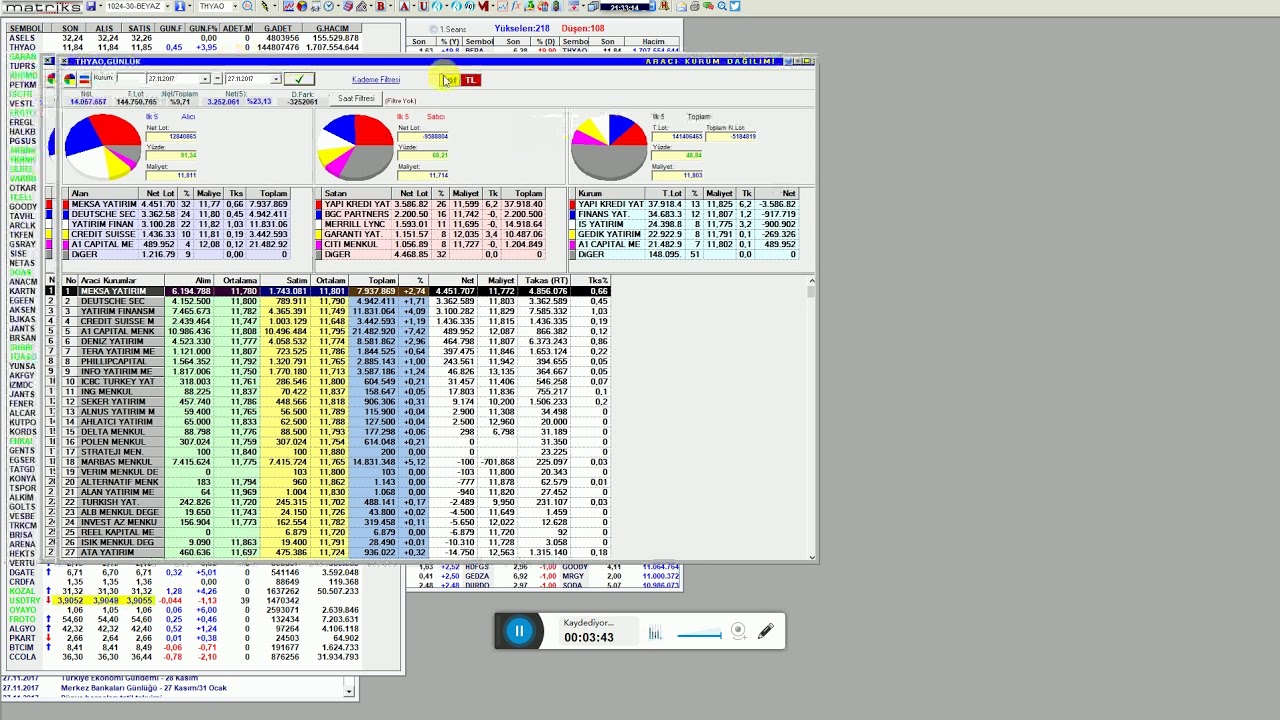Click the Toplam pie chart
1280x720 pixels.
coord(608,147)
